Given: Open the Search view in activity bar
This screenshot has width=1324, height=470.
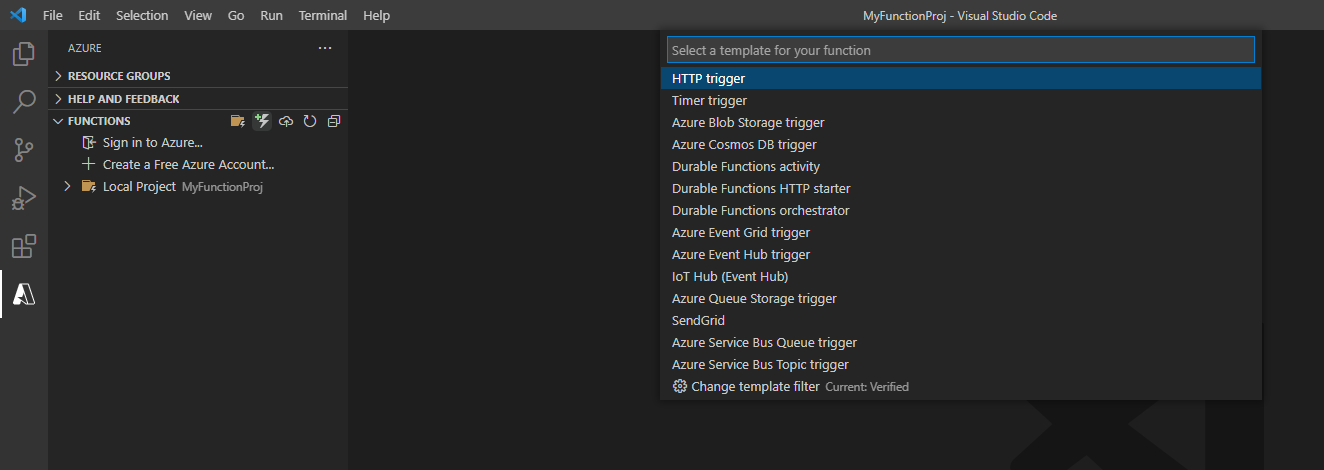Looking at the screenshot, I should pos(24,102).
